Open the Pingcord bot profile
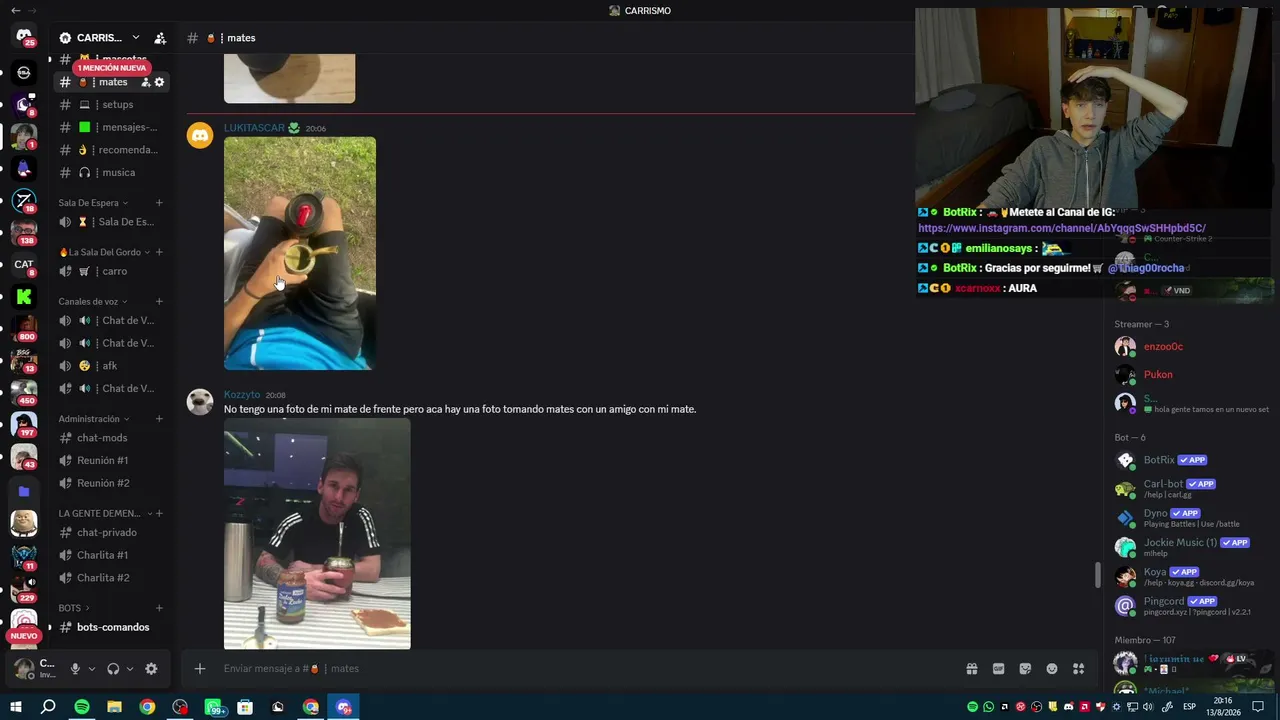 coord(1164,601)
